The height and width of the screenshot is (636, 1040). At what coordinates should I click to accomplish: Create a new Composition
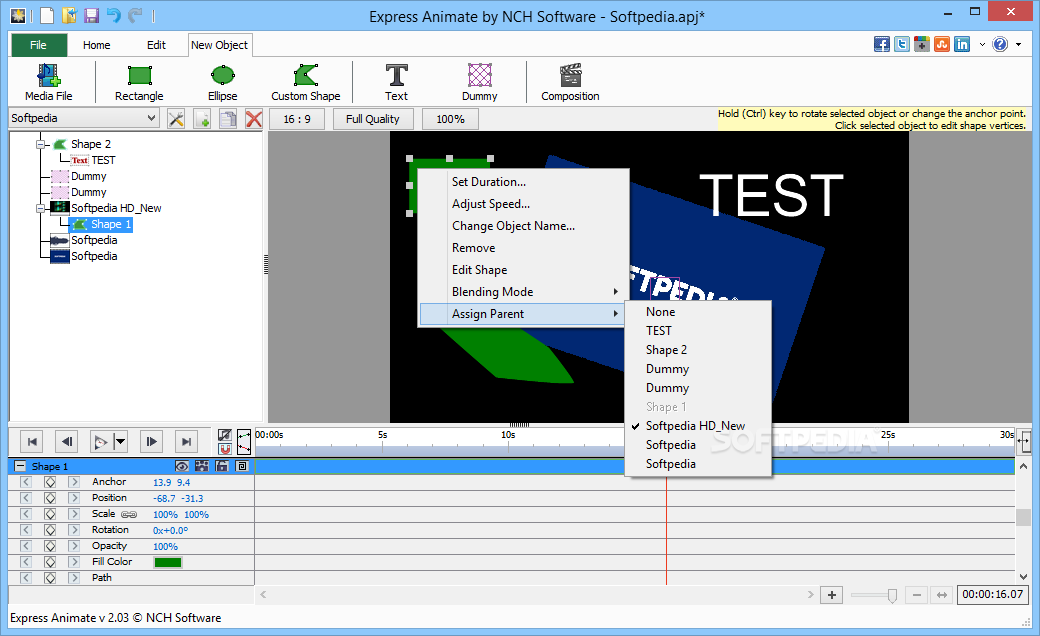point(570,82)
